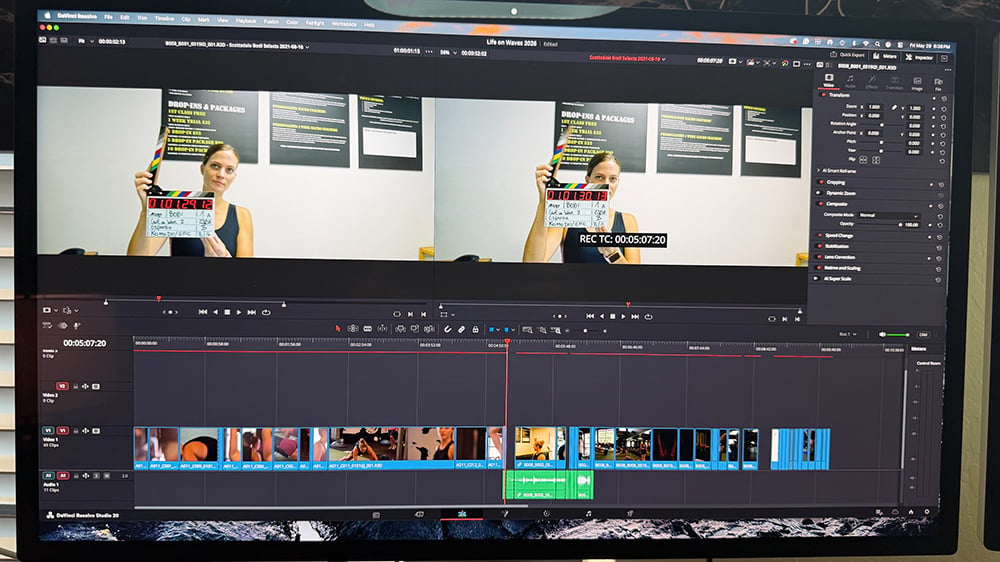Toggle the Lens Correction switch
The height and width of the screenshot is (562, 1000).
pyautogui.click(x=820, y=256)
